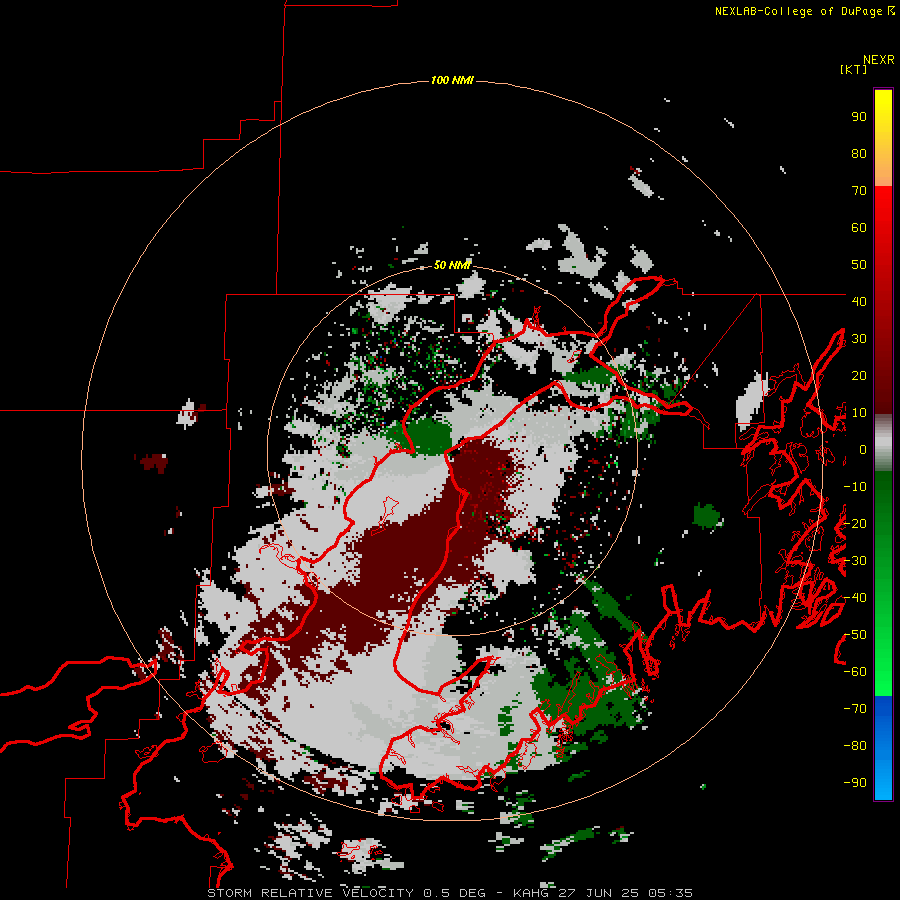
Task: Click the positive 30 scale value
Action: pyautogui.click(x=859, y=339)
